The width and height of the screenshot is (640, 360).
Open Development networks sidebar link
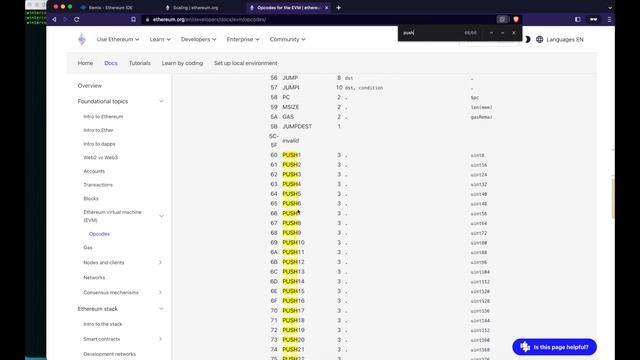tap(109, 354)
